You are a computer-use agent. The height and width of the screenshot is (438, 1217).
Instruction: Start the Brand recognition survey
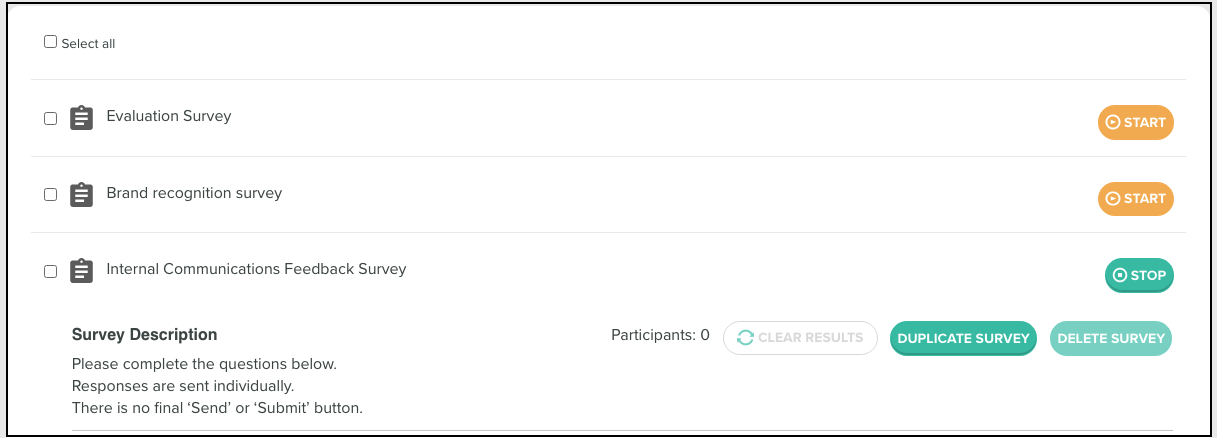click(1136, 198)
